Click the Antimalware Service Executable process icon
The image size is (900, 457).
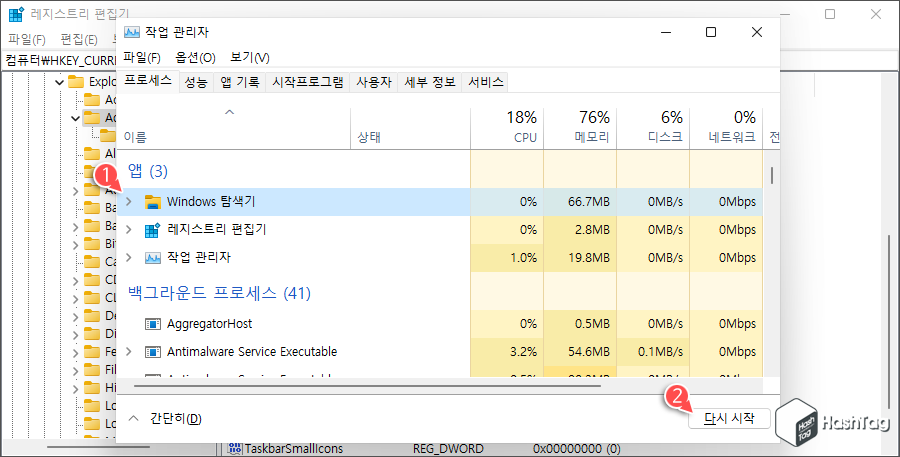(x=153, y=352)
